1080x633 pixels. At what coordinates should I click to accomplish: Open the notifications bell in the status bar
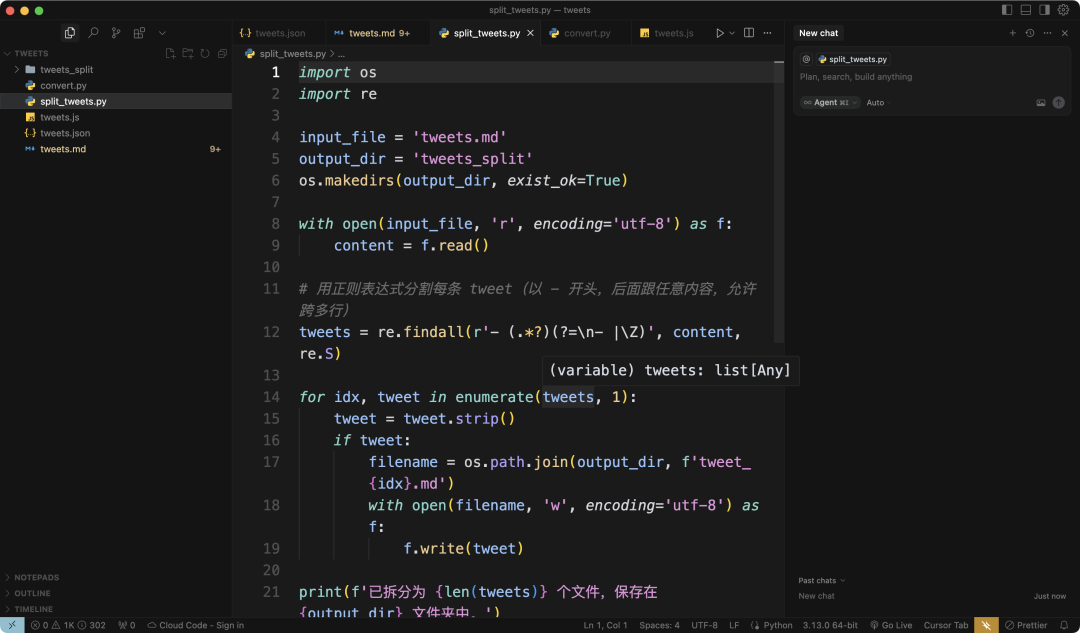click(x=1064, y=625)
